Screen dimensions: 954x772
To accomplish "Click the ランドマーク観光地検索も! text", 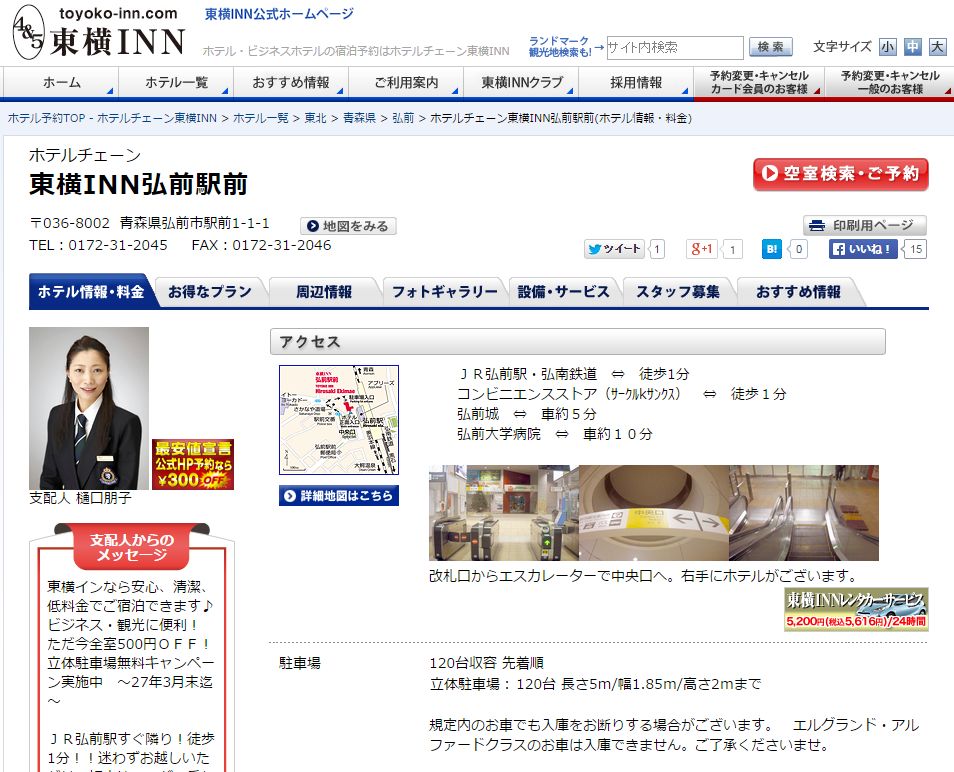I will tap(560, 47).
